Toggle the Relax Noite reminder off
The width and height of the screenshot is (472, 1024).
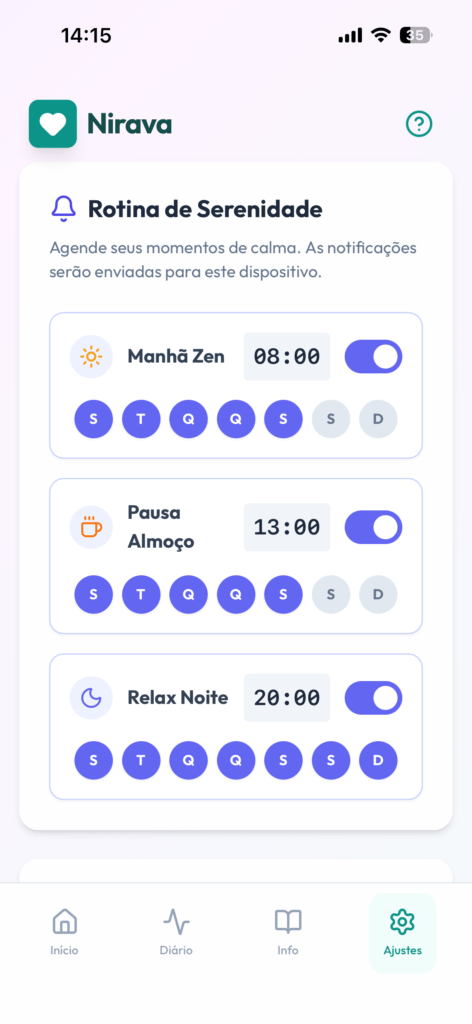click(373, 698)
